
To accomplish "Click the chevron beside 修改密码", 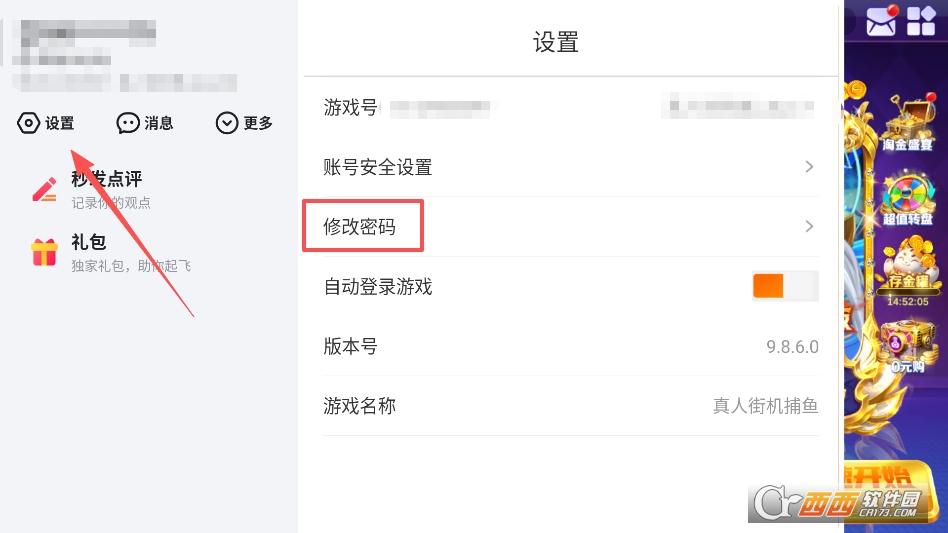I will (809, 227).
